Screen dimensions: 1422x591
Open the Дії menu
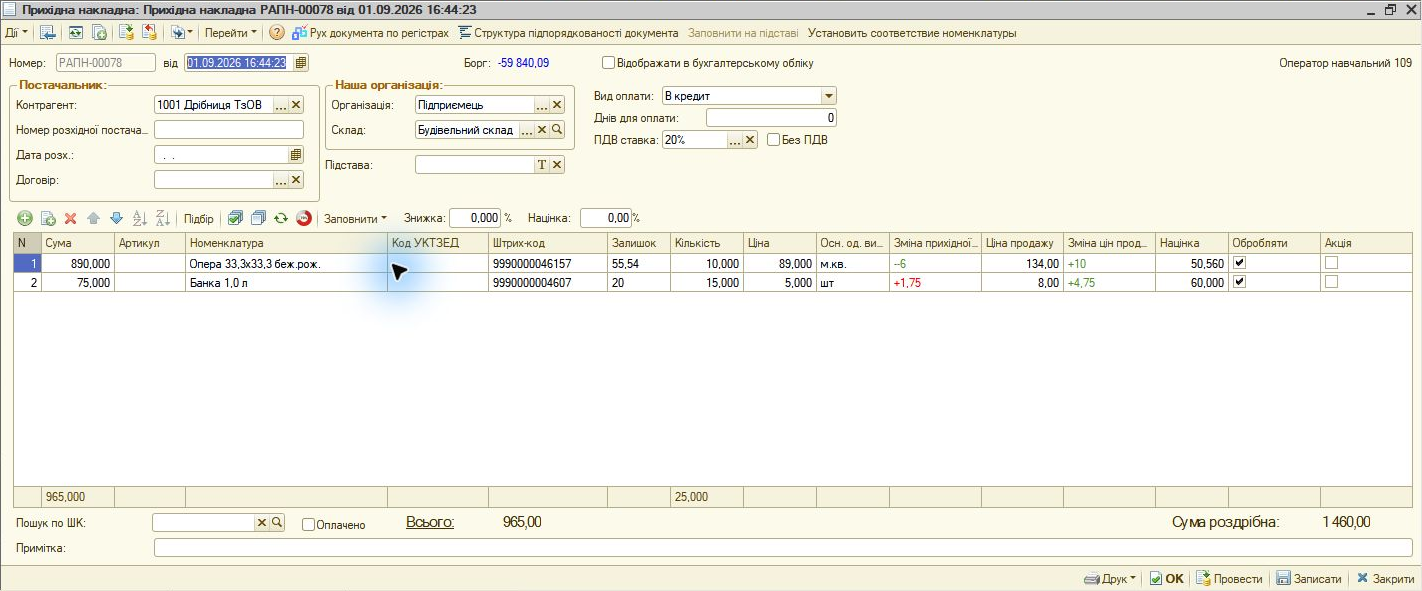click(16, 33)
